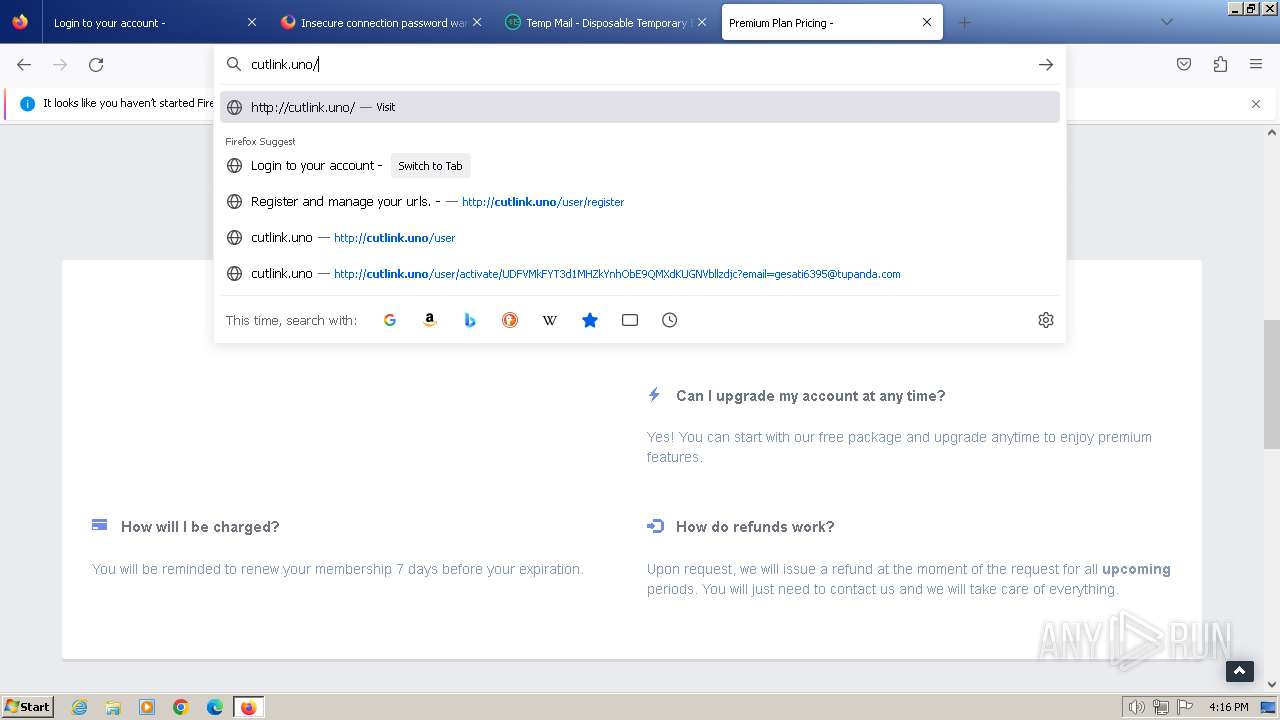
Task: Search with Bing this time
Action: [470, 320]
